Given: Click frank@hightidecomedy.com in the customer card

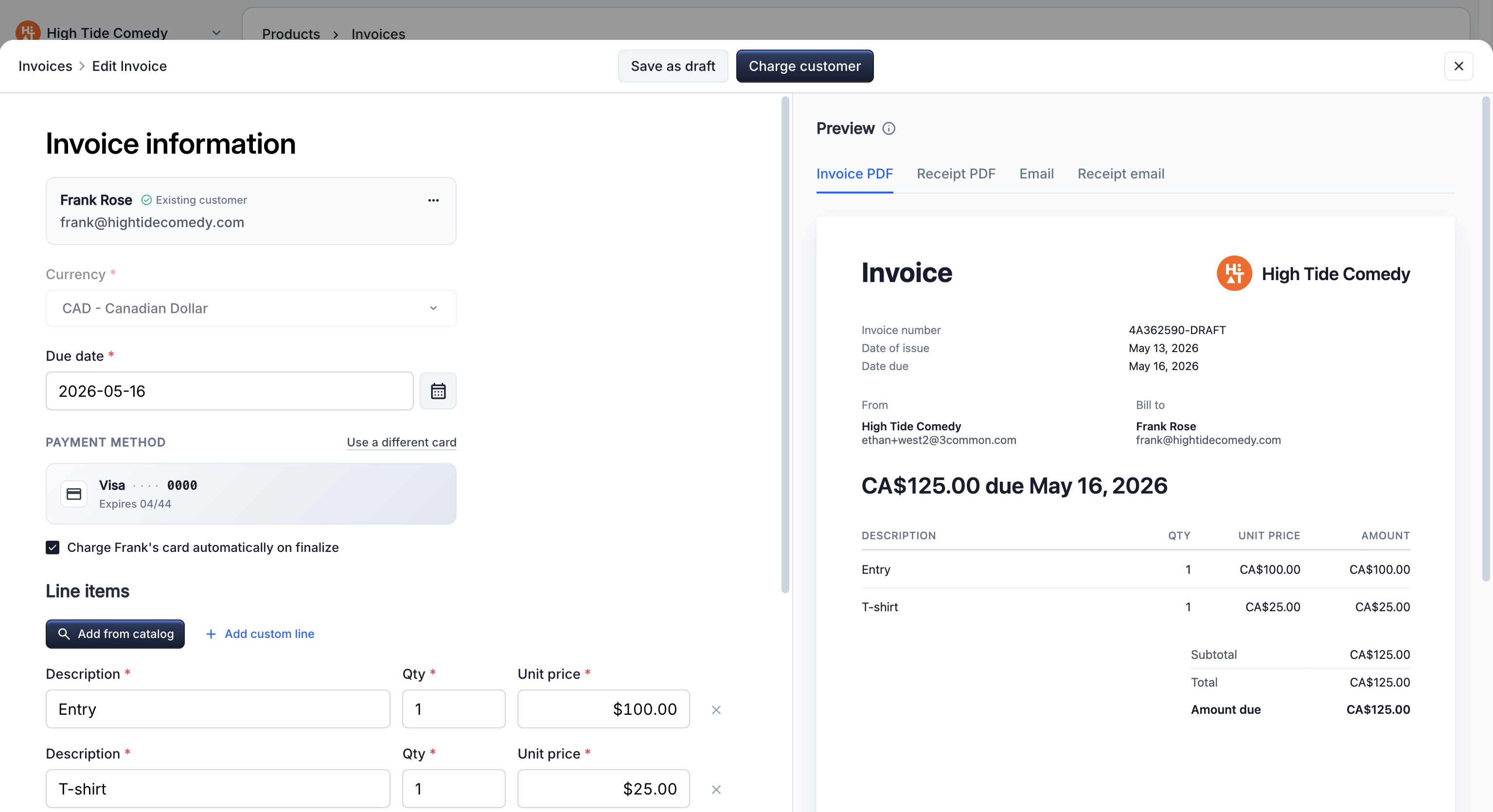Looking at the screenshot, I should (x=152, y=223).
